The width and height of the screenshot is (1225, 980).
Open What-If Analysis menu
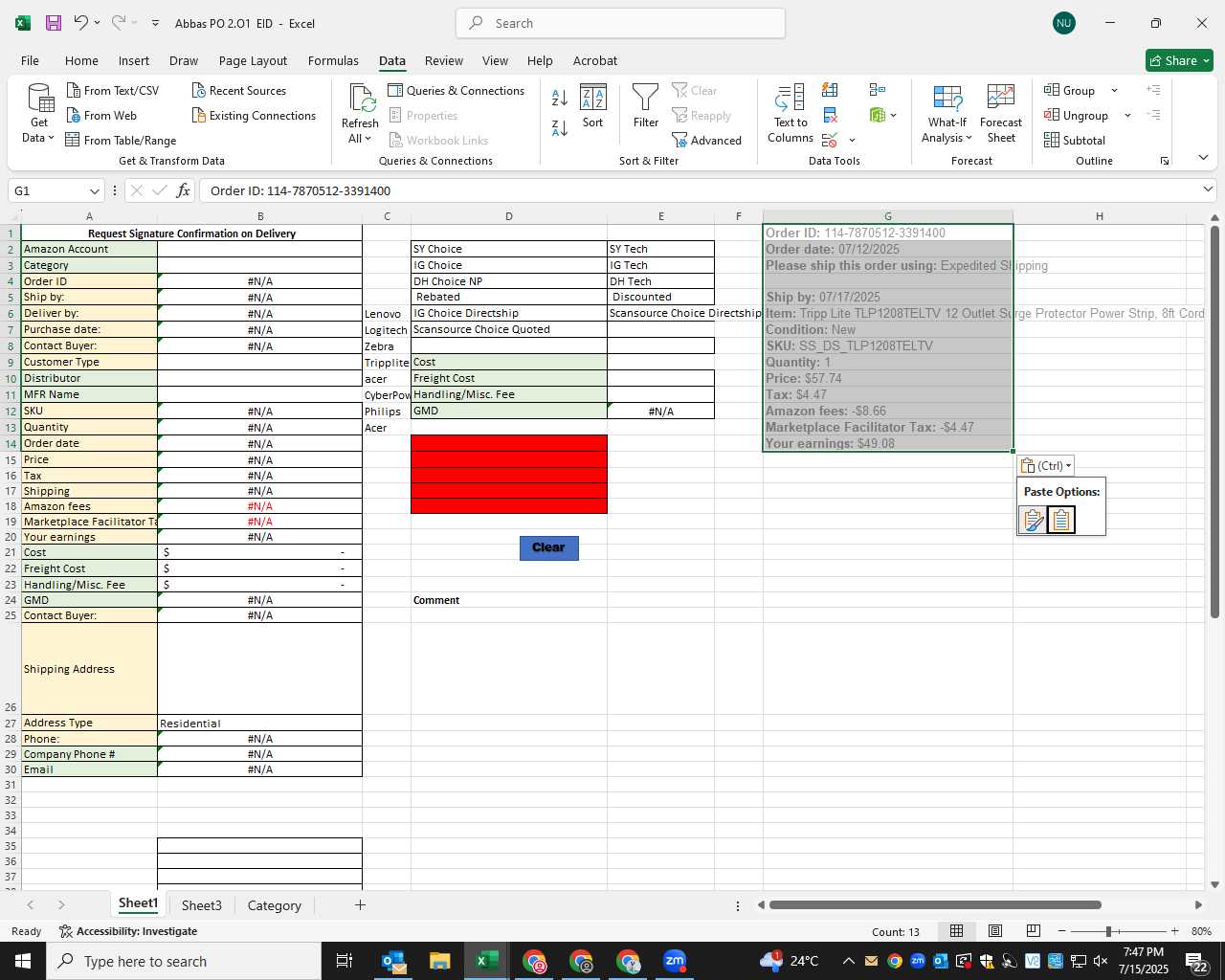click(x=947, y=114)
